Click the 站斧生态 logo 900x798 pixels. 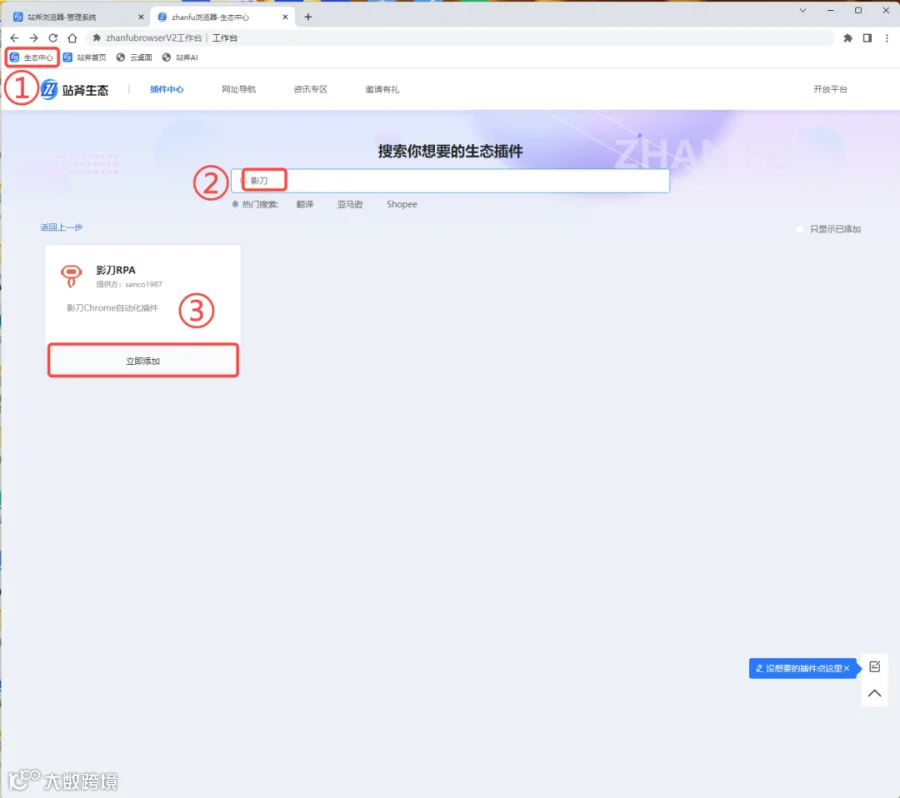[74, 90]
